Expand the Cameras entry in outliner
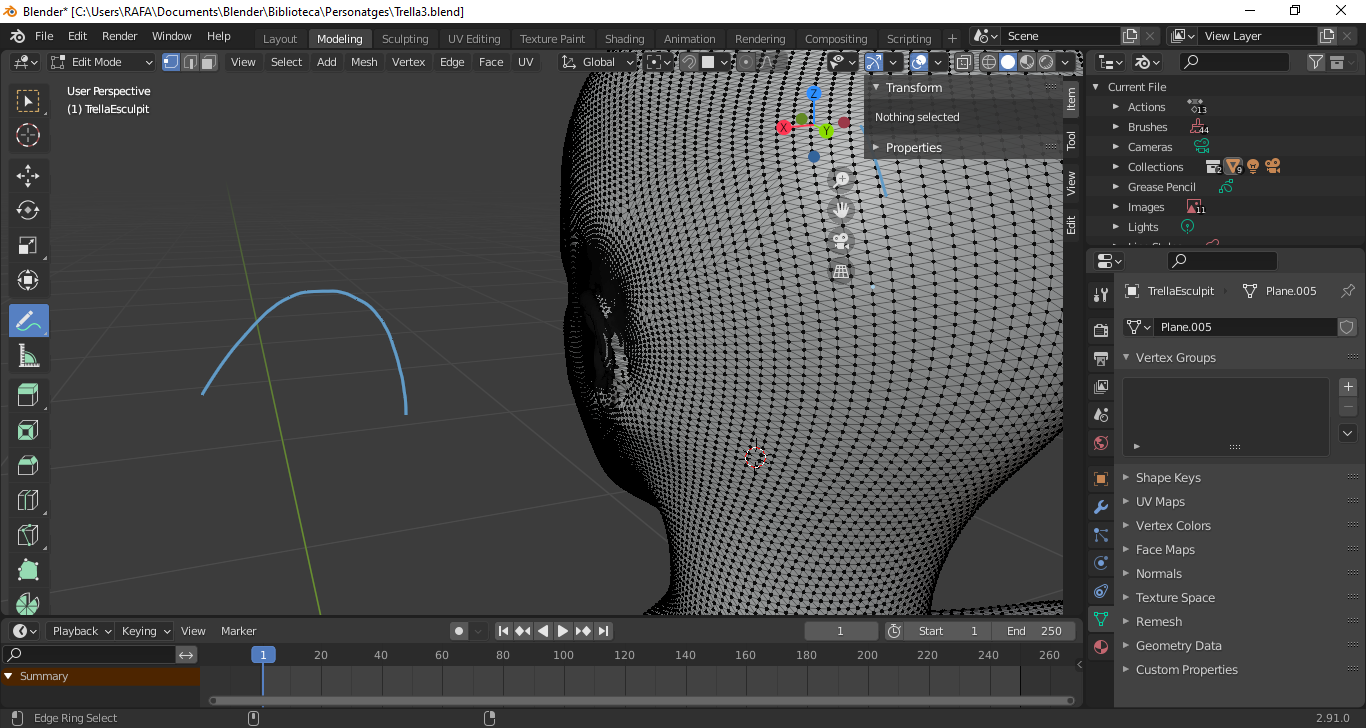The width and height of the screenshot is (1366, 728). (1117, 147)
